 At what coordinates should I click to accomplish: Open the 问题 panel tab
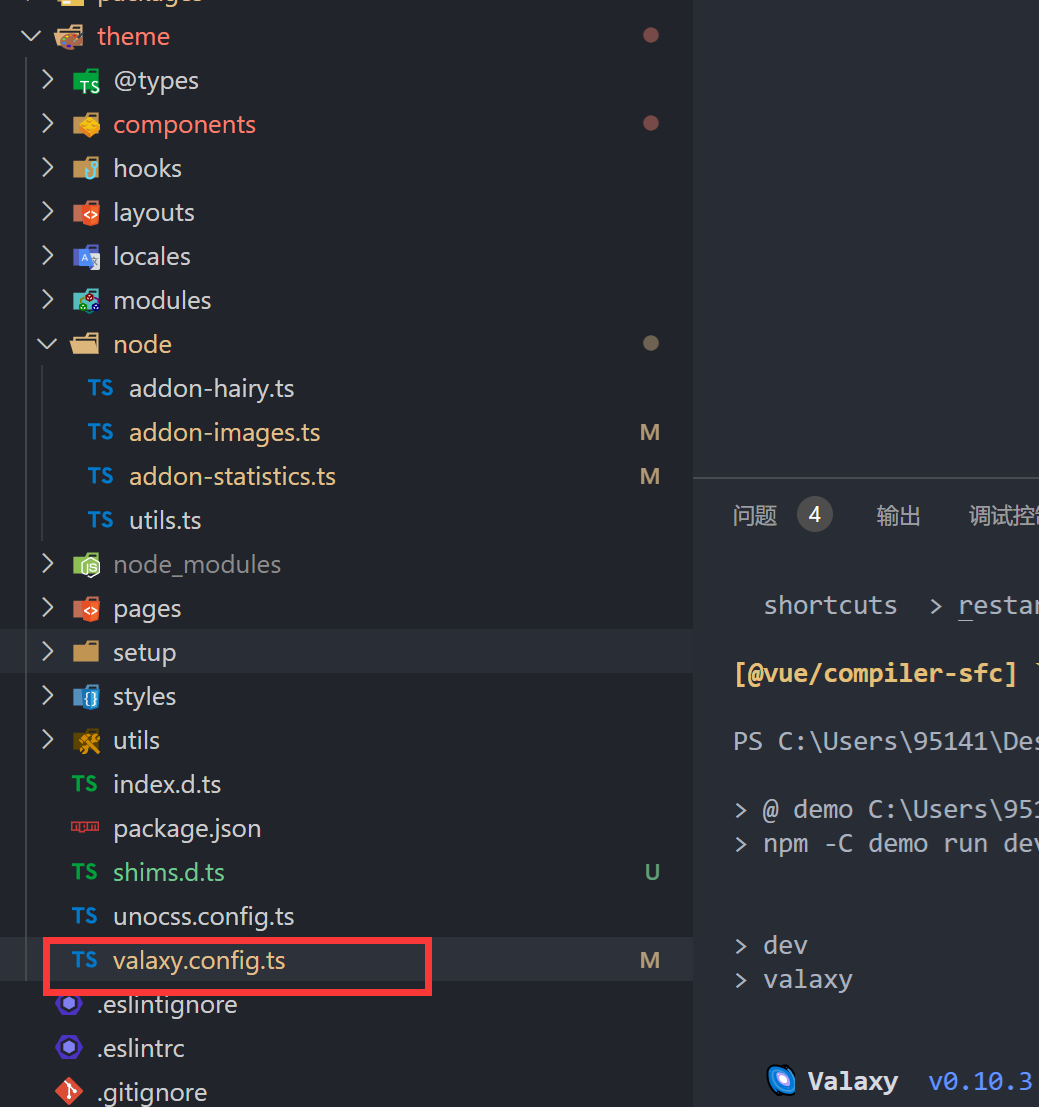(755, 515)
